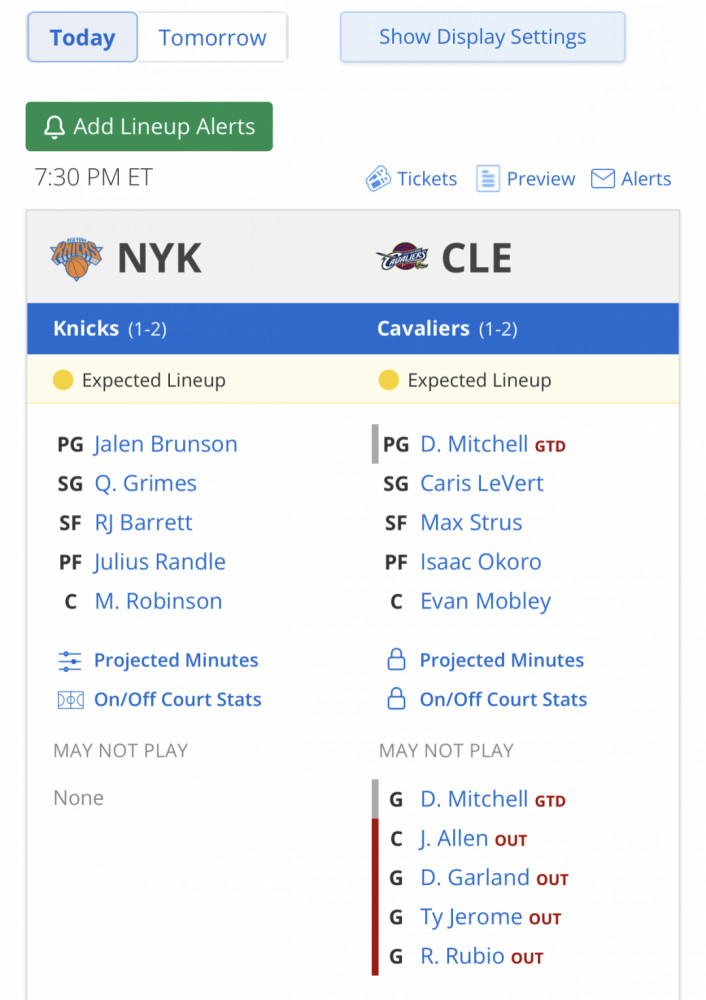Screen dimensions: 706x1000
Task: Expand Show Display Settings
Action: tap(482, 37)
